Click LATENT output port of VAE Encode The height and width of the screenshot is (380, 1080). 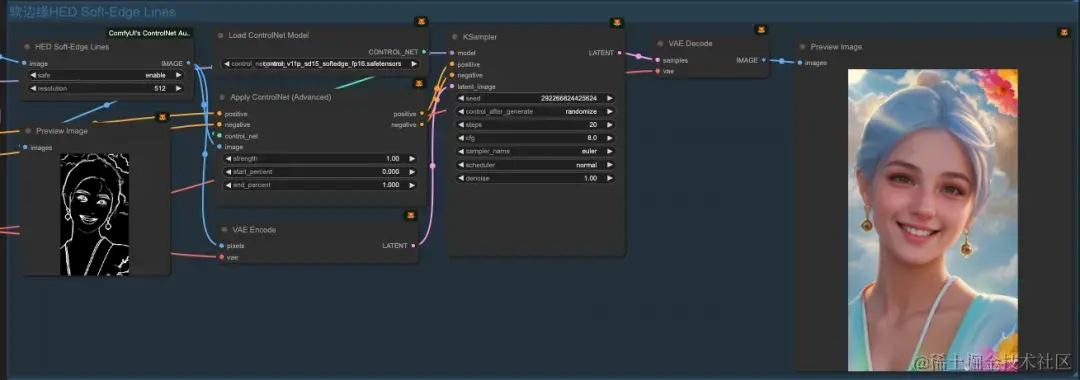(x=413, y=245)
